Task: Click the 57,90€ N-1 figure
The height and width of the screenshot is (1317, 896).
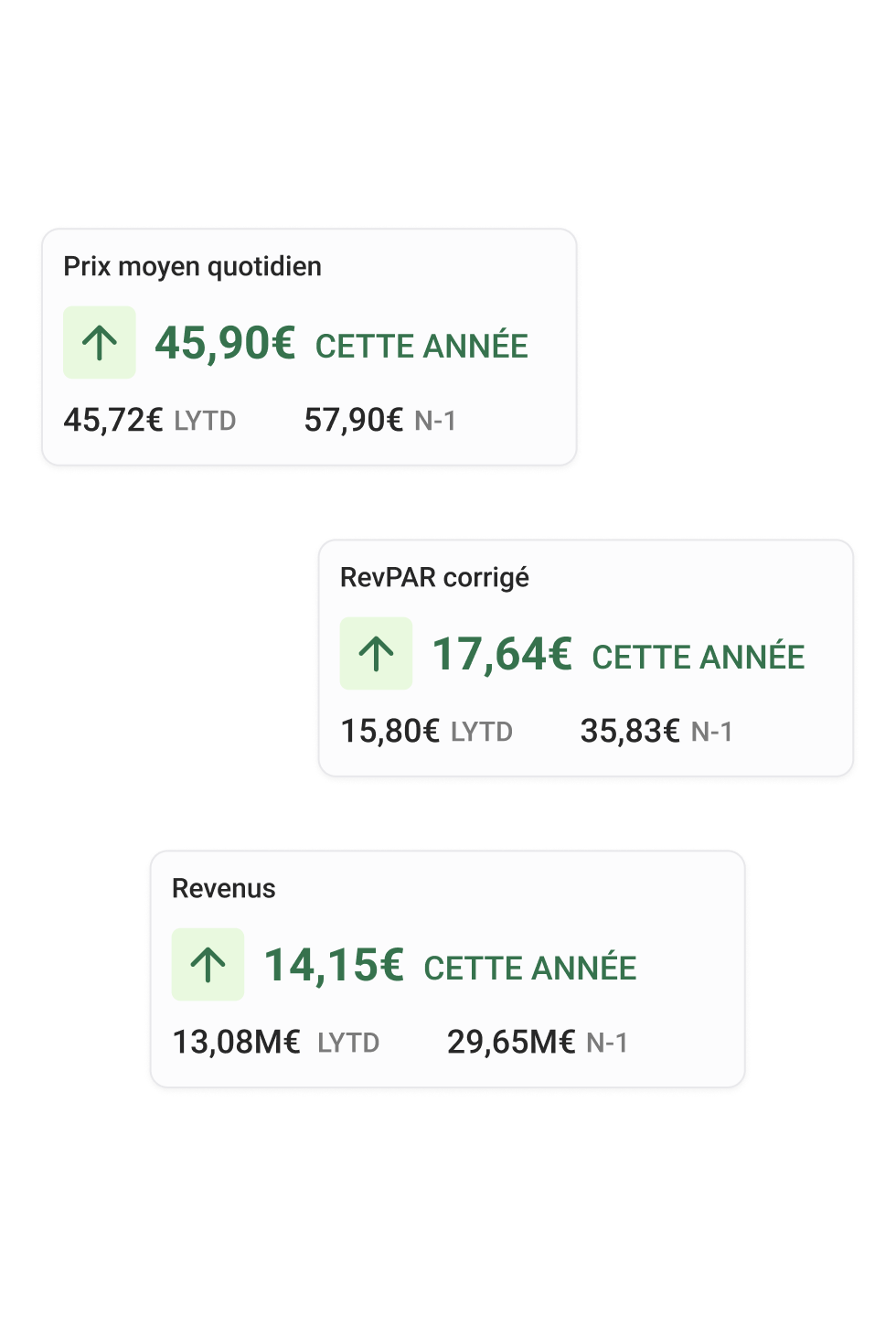Action: pyautogui.click(x=353, y=421)
